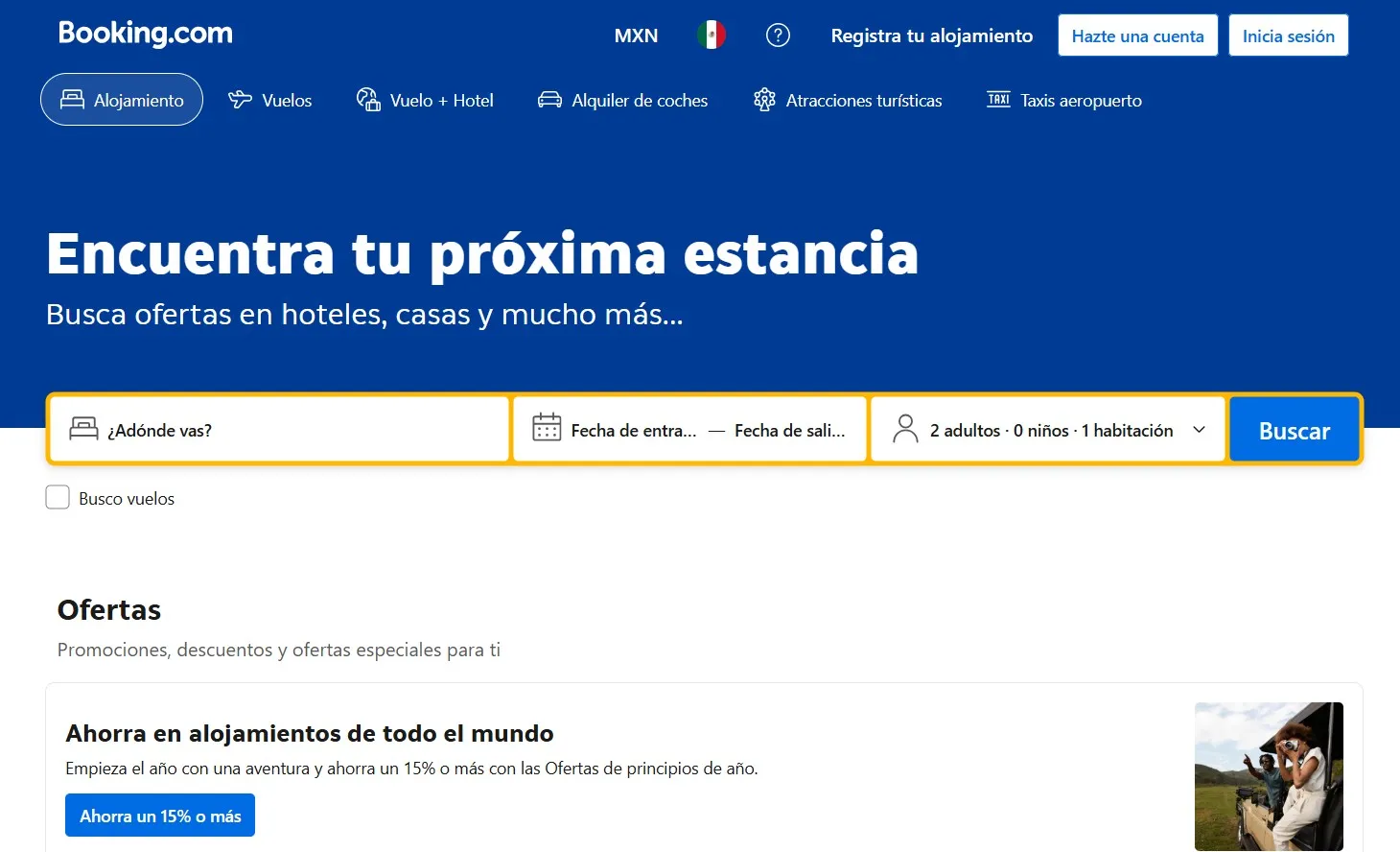
Task: Click the car icon for Alquiler de coches
Action: pos(548,99)
